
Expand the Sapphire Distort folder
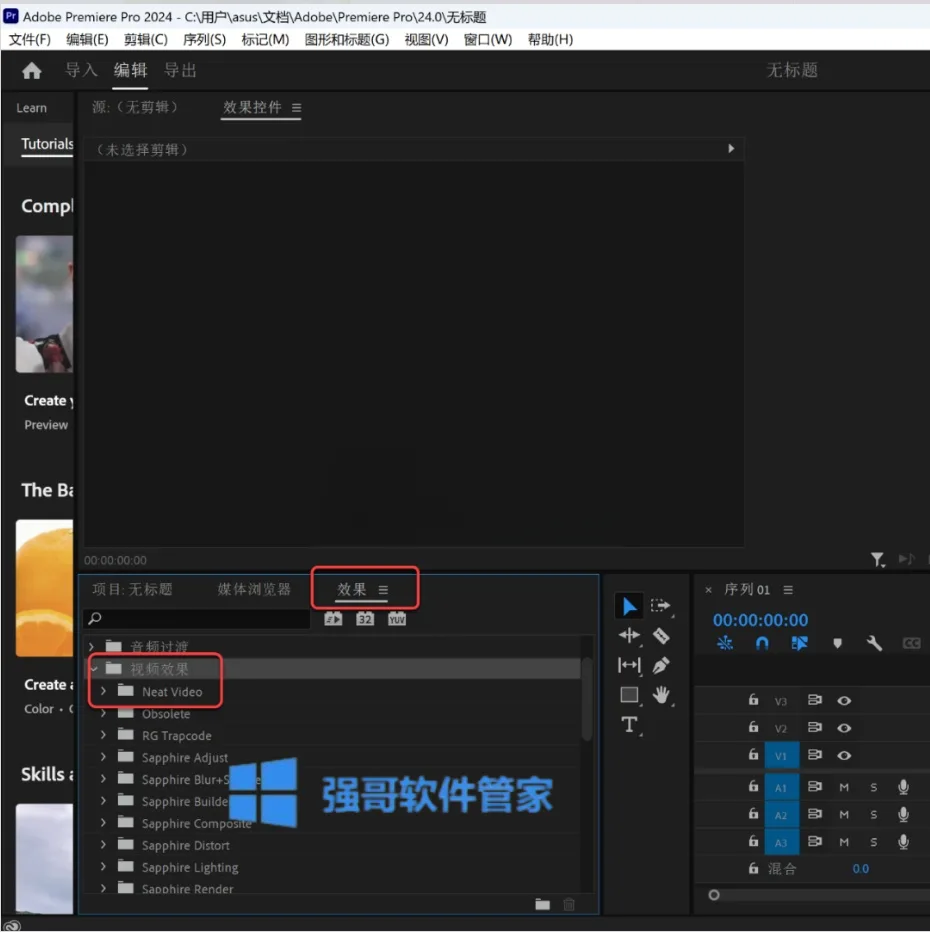point(103,845)
